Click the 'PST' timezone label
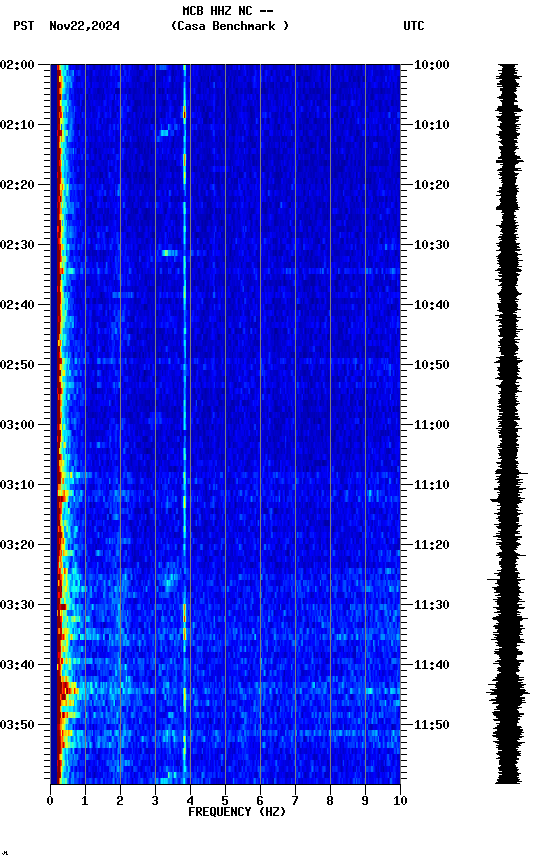The image size is (552, 864). [x=24, y=26]
